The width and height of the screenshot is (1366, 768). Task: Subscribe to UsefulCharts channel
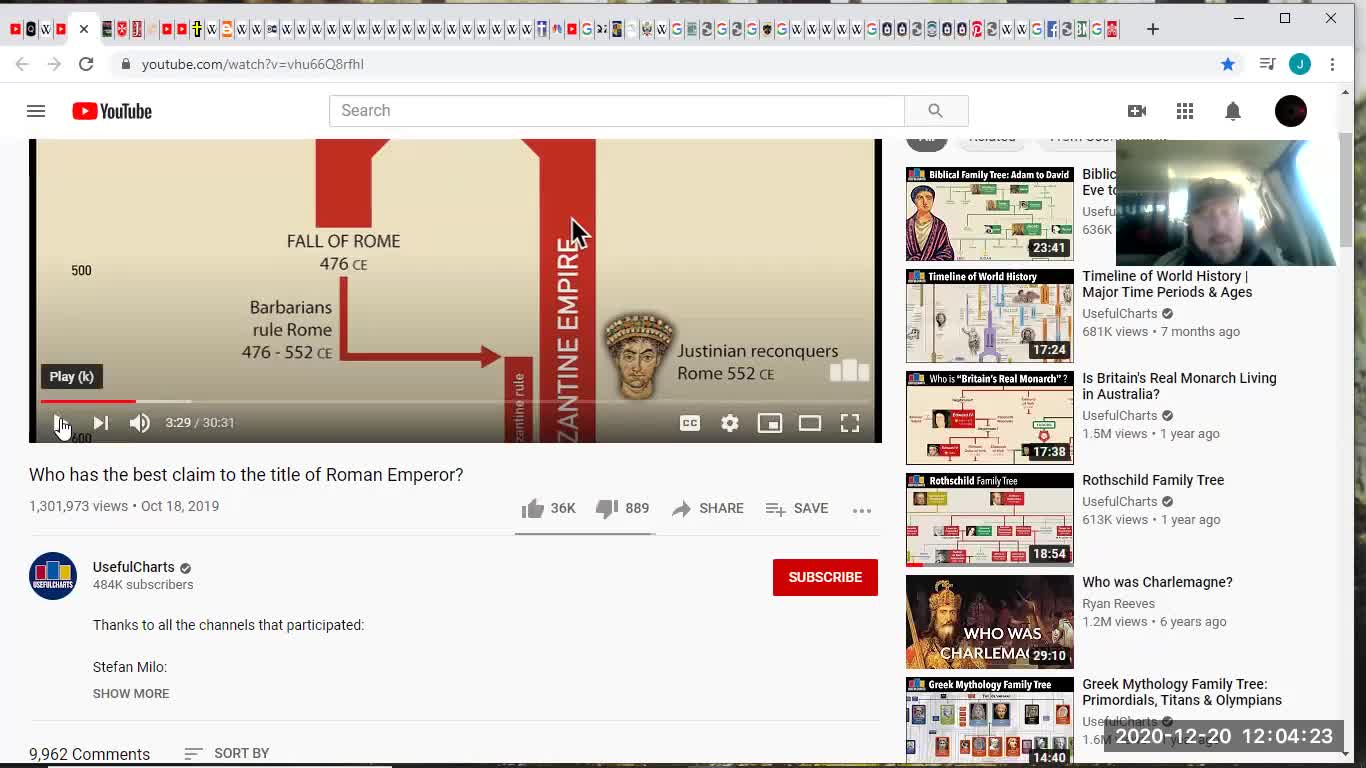pos(825,577)
